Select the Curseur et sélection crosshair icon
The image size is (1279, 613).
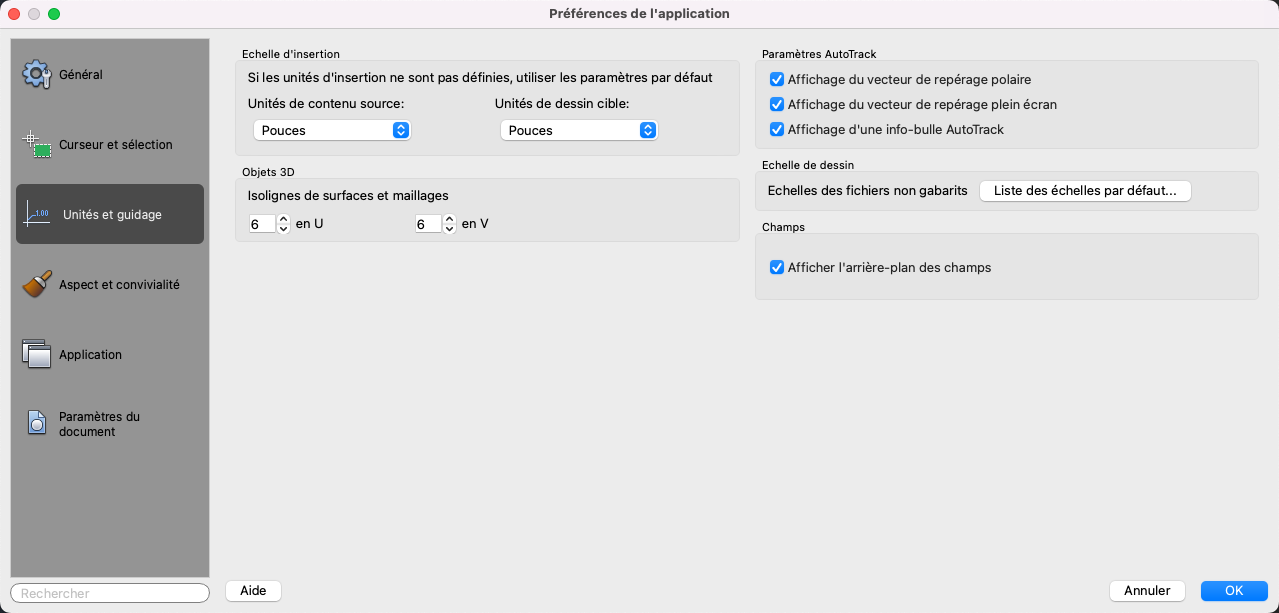click(x=37, y=144)
